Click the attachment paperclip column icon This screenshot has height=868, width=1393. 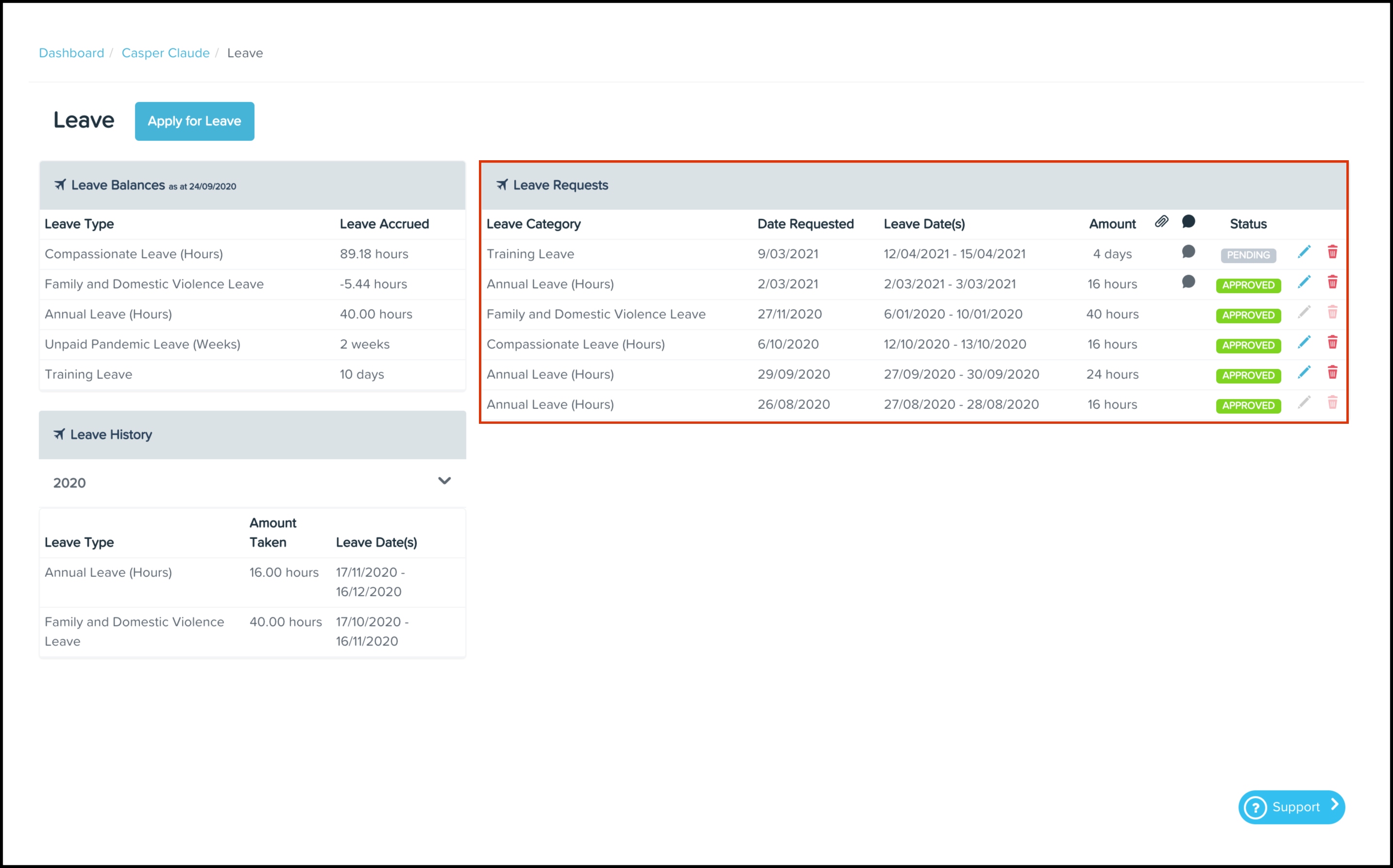(x=1161, y=222)
